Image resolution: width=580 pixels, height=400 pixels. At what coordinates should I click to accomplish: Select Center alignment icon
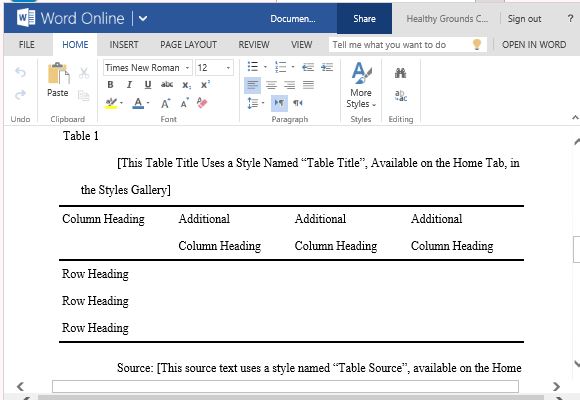271,85
